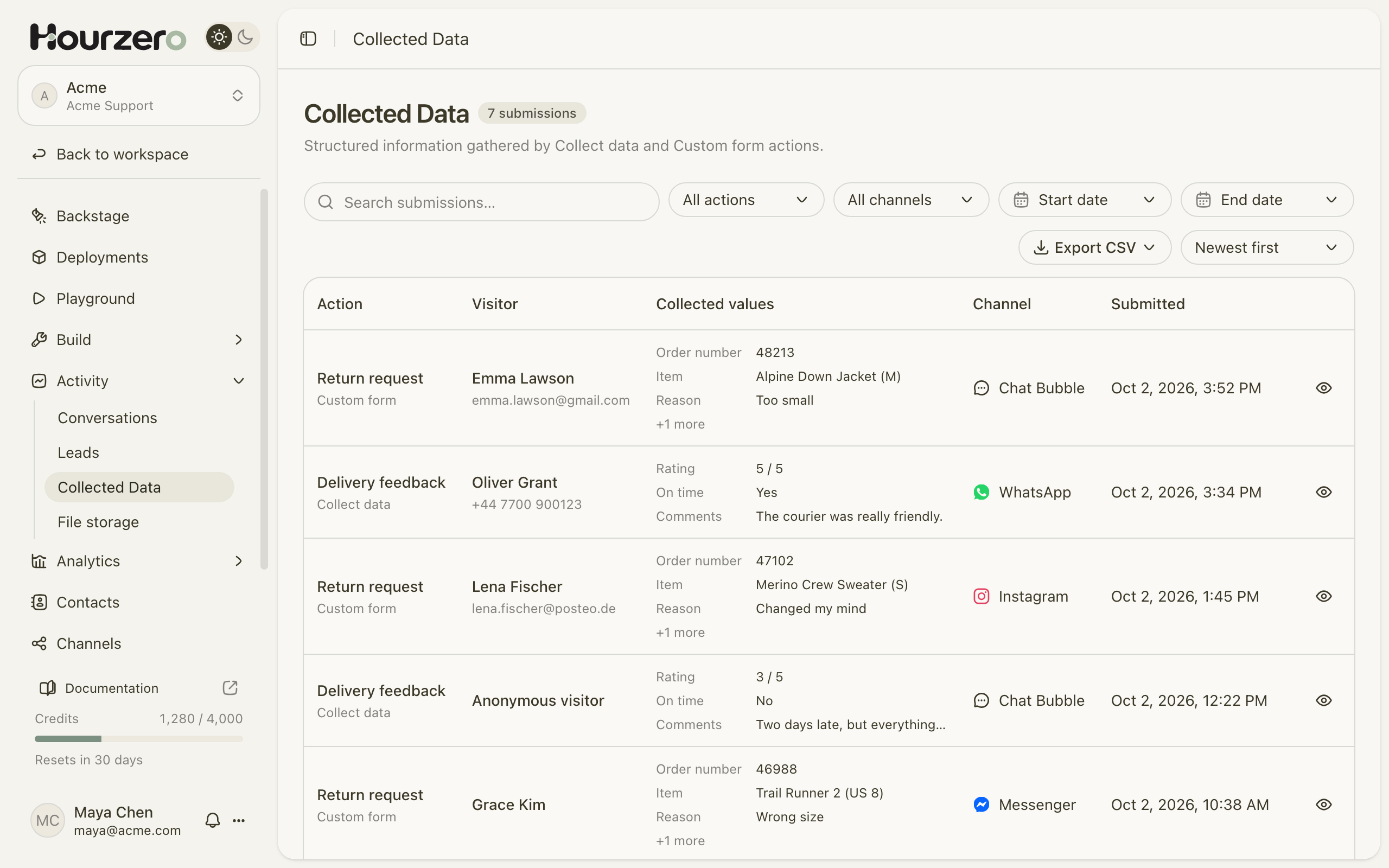The image size is (1389, 868).
Task: Click Acme workspace A avatar
Action: (44, 95)
